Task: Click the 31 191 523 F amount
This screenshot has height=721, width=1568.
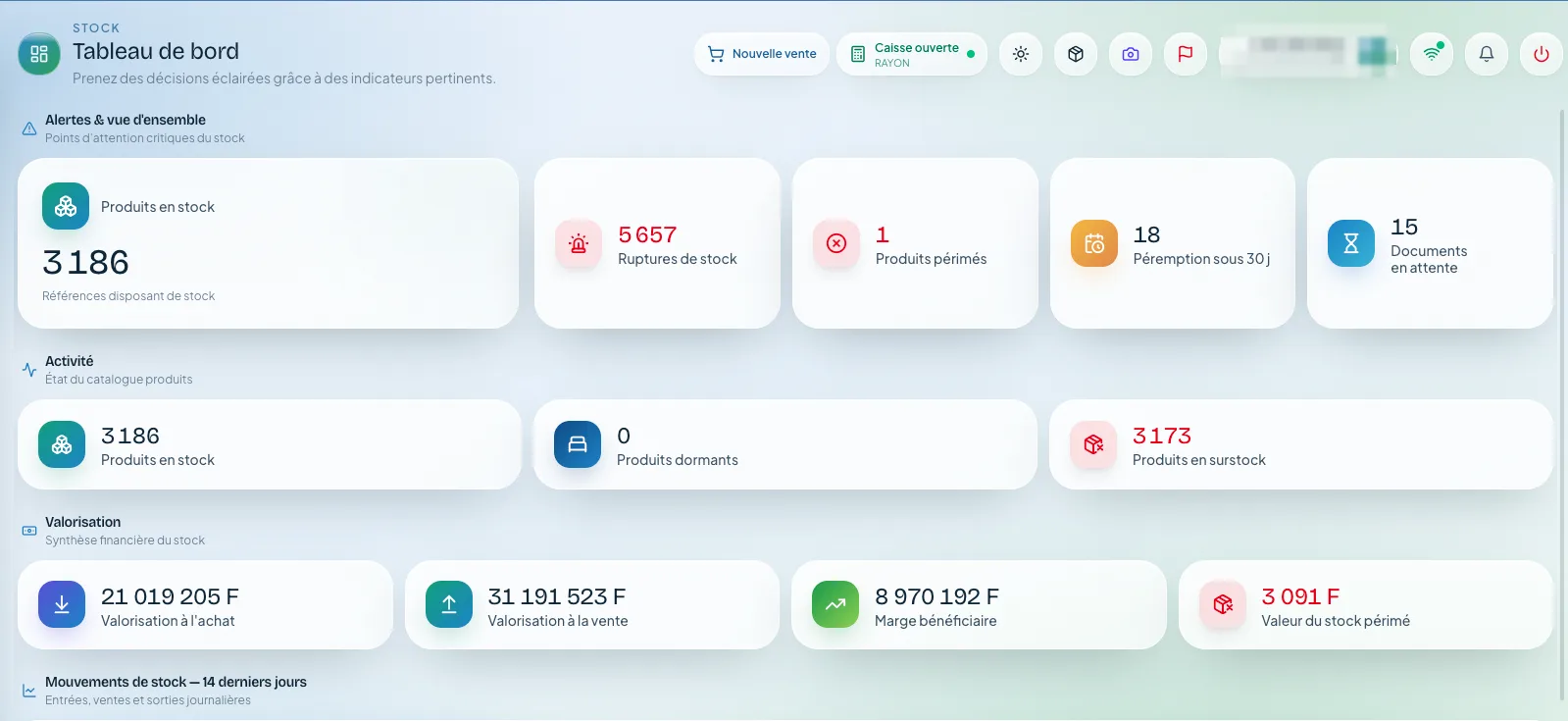Action: pyautogui.click(x=557, y=596)
